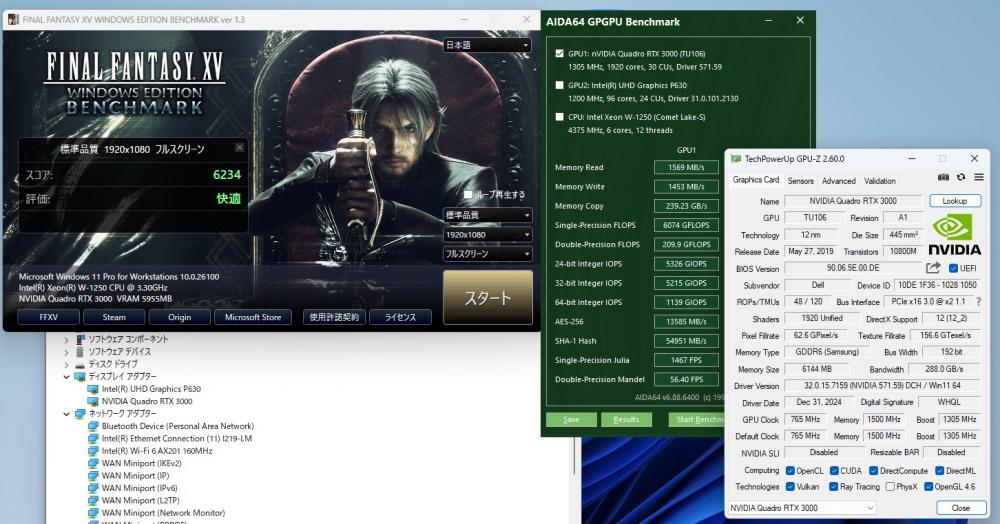Click the Origin button
1000x524 pixels.
[x=180, y=317]
